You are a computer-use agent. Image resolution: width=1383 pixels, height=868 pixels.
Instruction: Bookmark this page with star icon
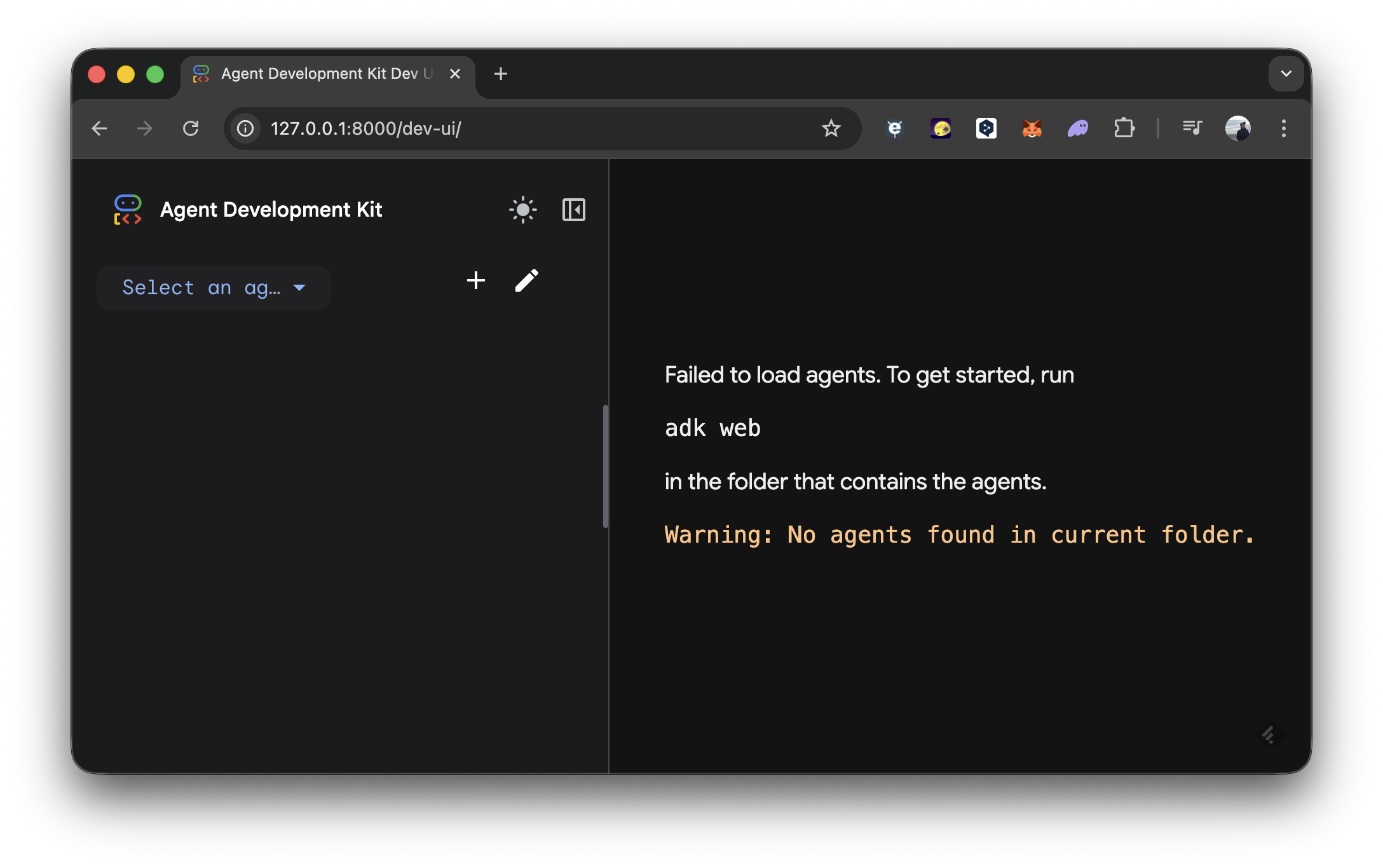tap(831, 128)
